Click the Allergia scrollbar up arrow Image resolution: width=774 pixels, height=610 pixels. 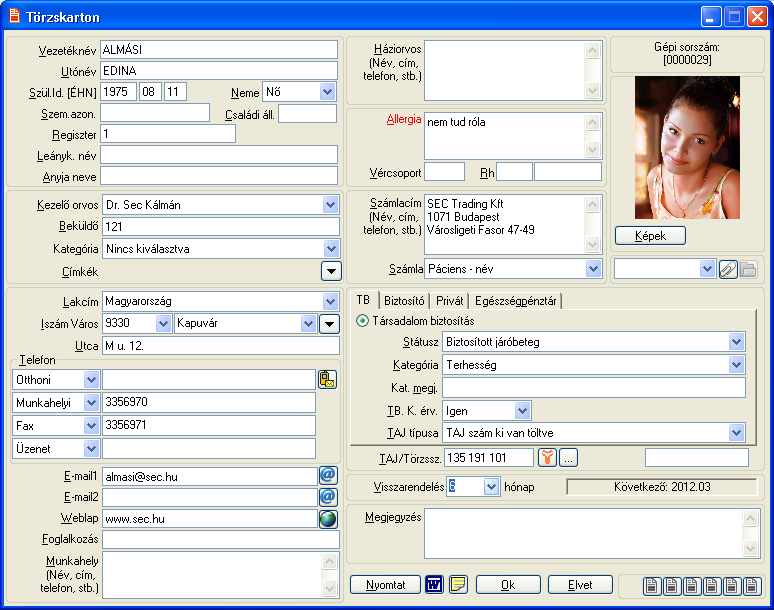click(x=592, y=122)
